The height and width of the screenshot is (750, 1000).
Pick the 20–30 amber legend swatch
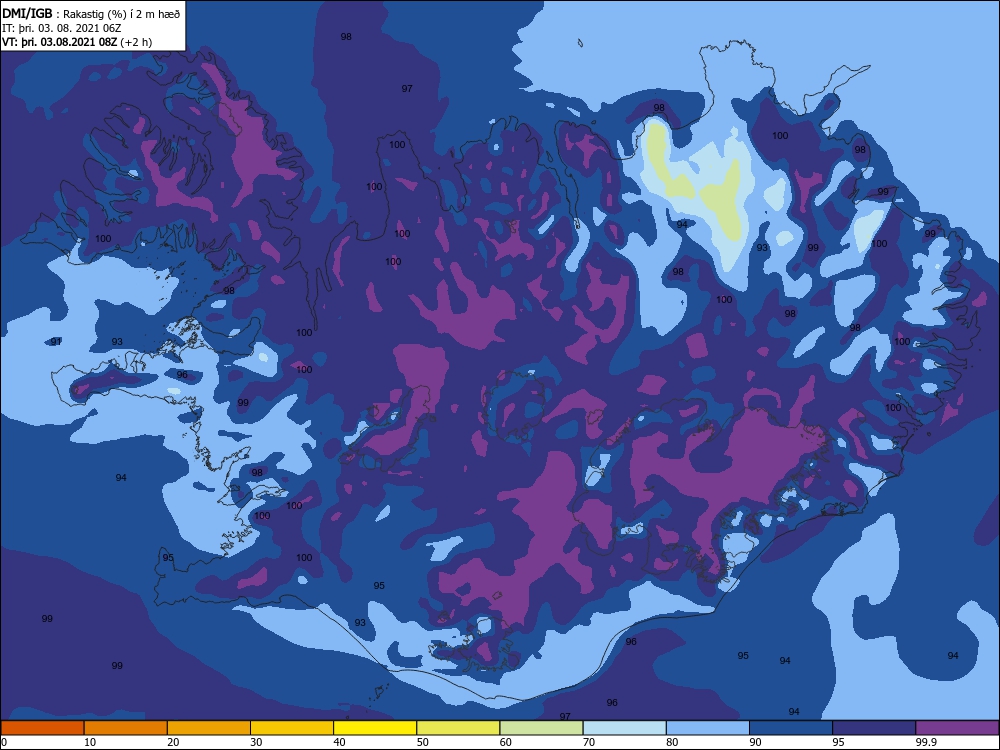tap(209, 728)
